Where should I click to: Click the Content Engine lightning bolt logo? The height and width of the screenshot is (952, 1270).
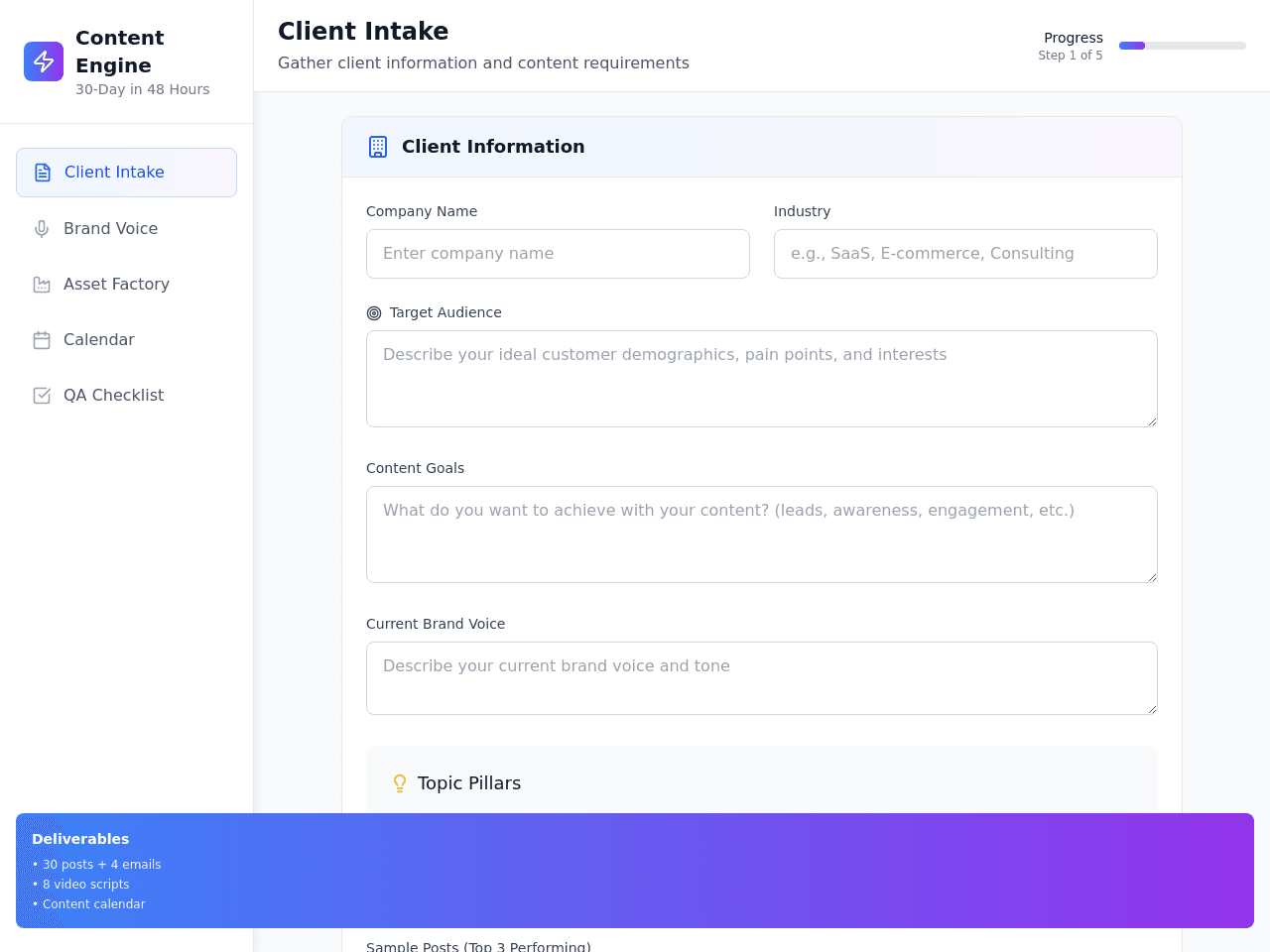coord(44,61)
